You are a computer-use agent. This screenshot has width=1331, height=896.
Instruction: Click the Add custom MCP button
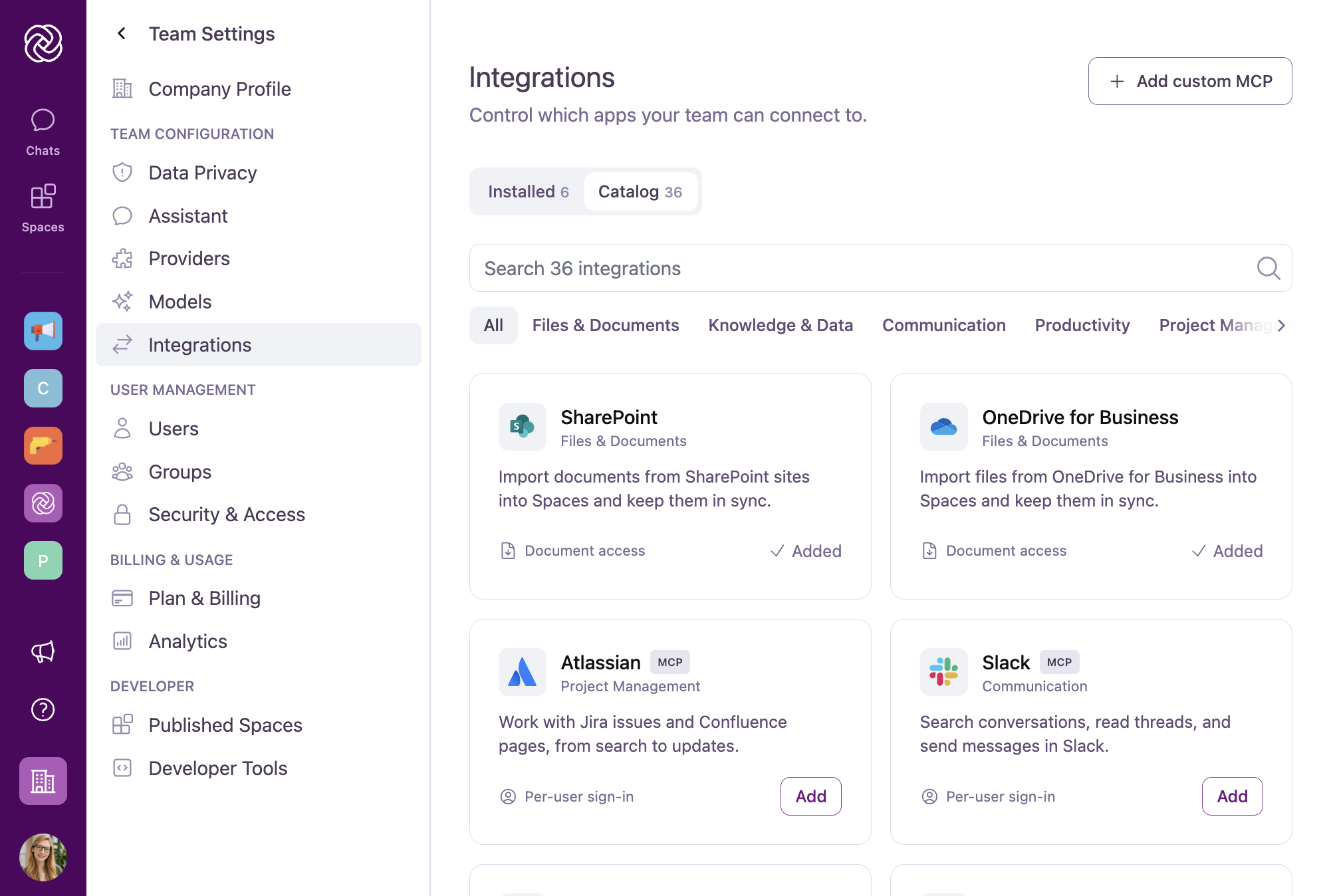[x=1190, y=81]
